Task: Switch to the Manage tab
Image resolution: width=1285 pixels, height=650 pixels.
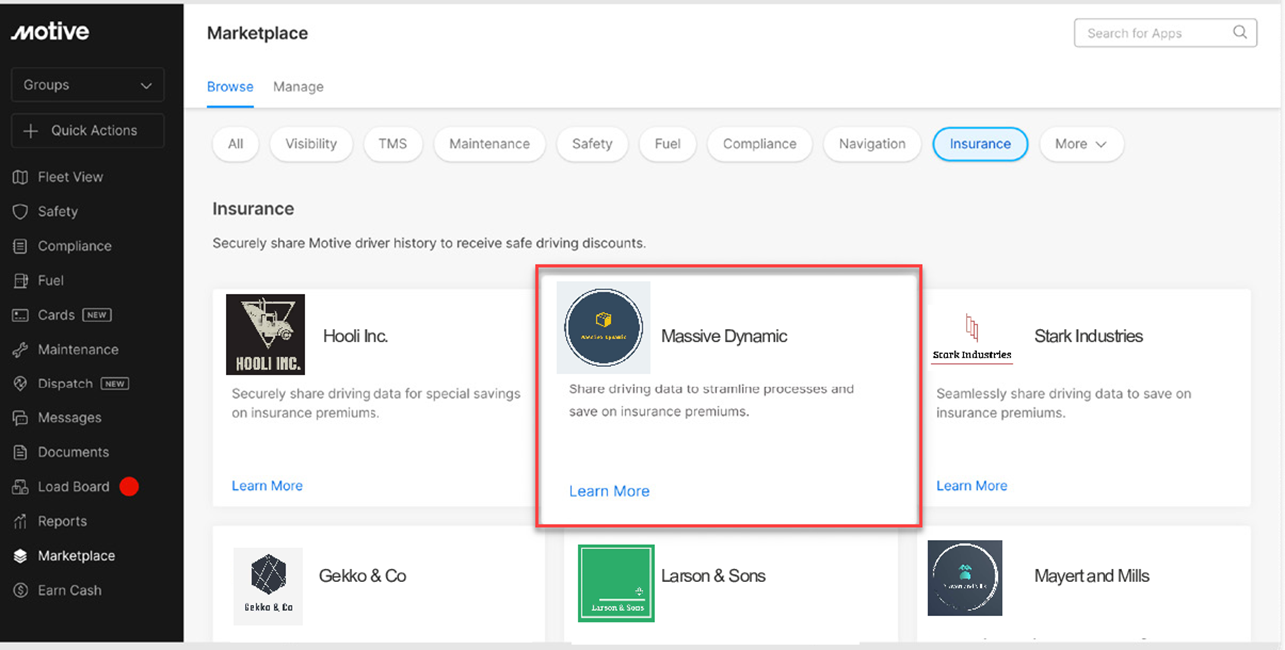Action: click(298, 87)
